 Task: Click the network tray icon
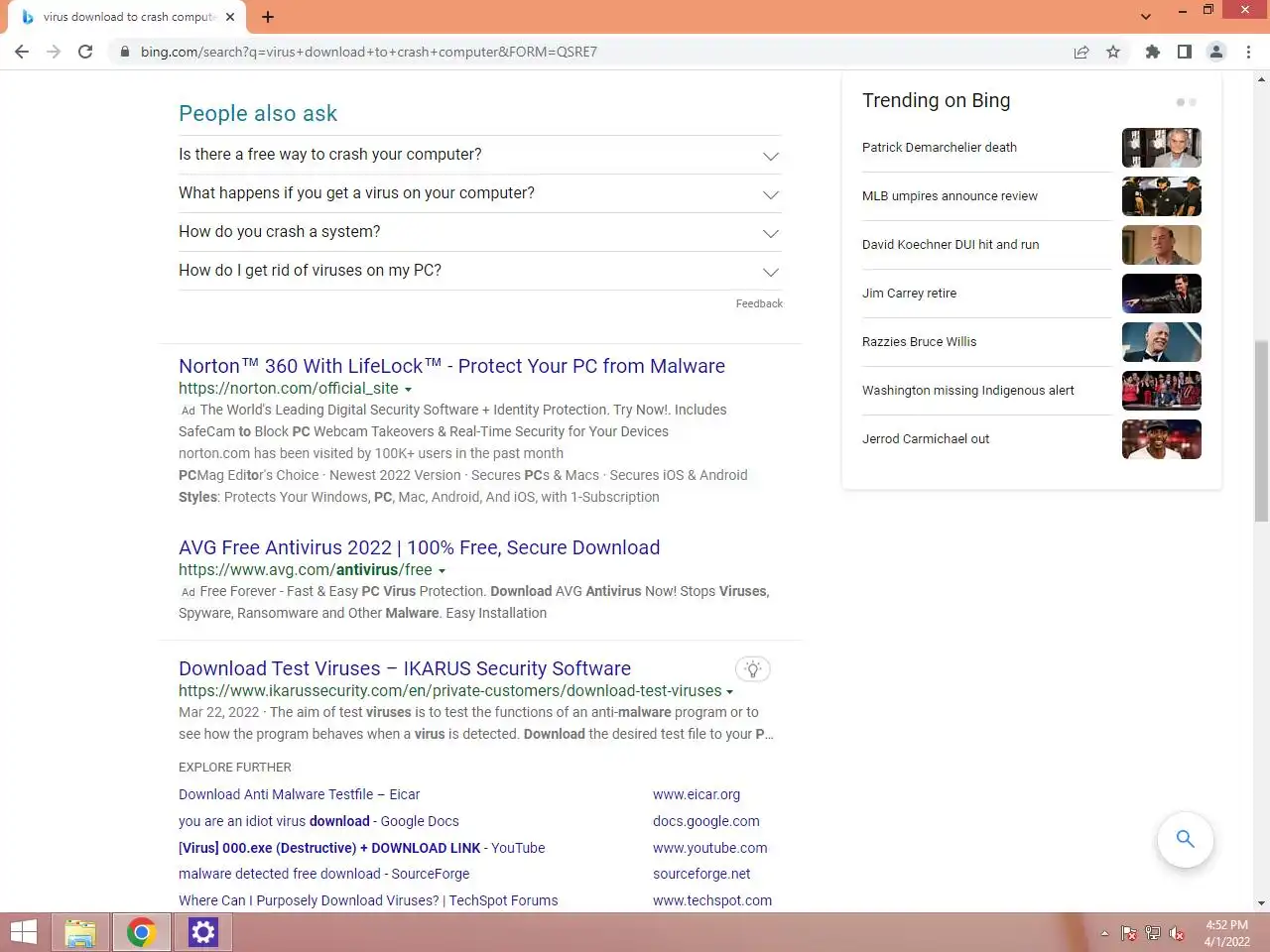1153,933
